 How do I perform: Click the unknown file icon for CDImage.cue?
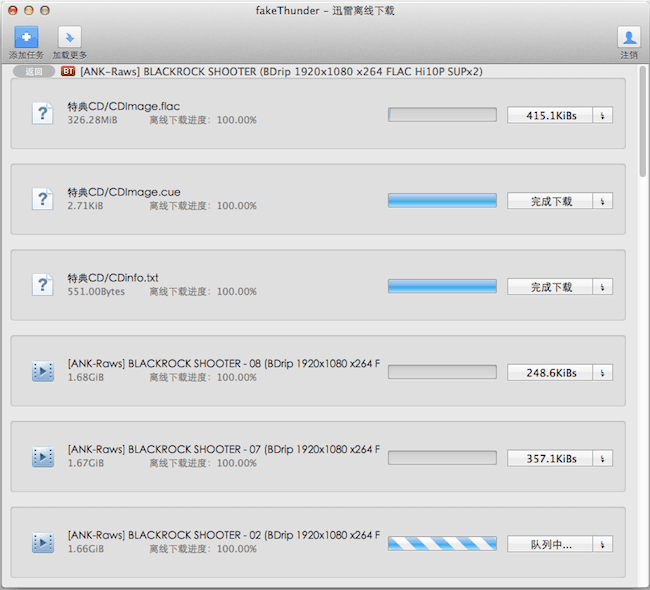tap(43, 199)
